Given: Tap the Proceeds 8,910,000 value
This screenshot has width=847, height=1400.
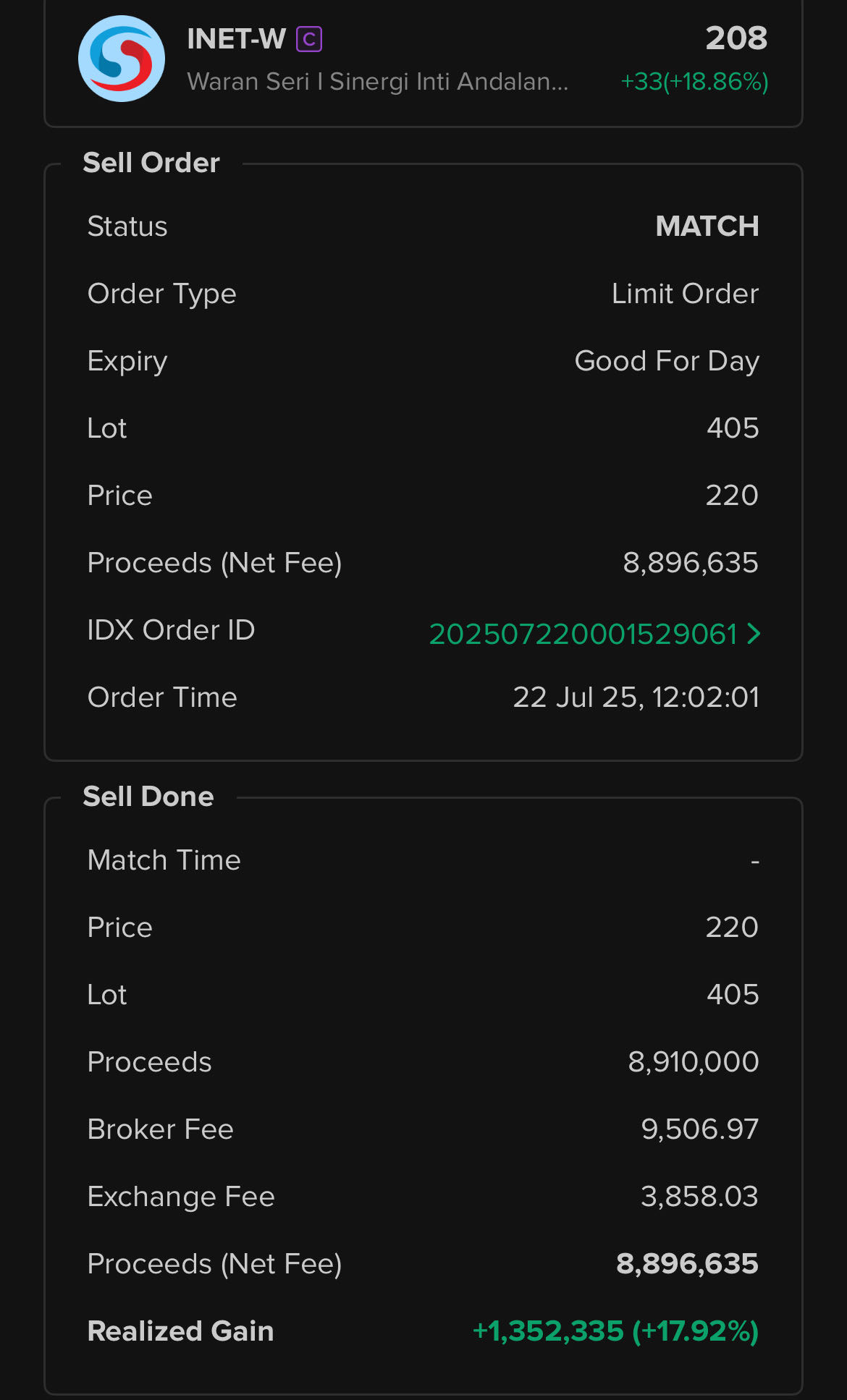Looking at the screenshot, I should tap(693, 1062).
